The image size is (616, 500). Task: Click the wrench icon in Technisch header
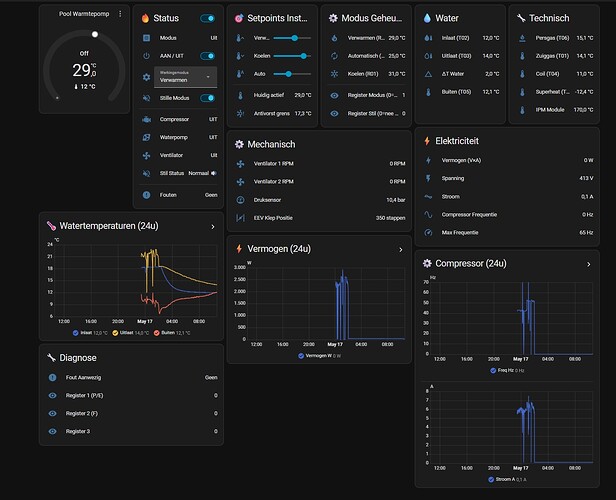[x=521, y=18]
